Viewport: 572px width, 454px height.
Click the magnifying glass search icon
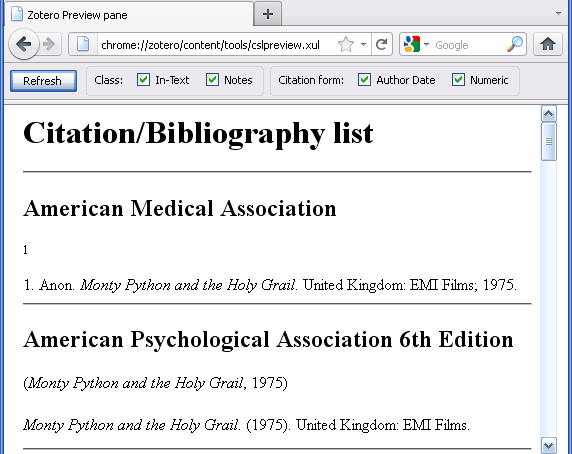point(515,44)
